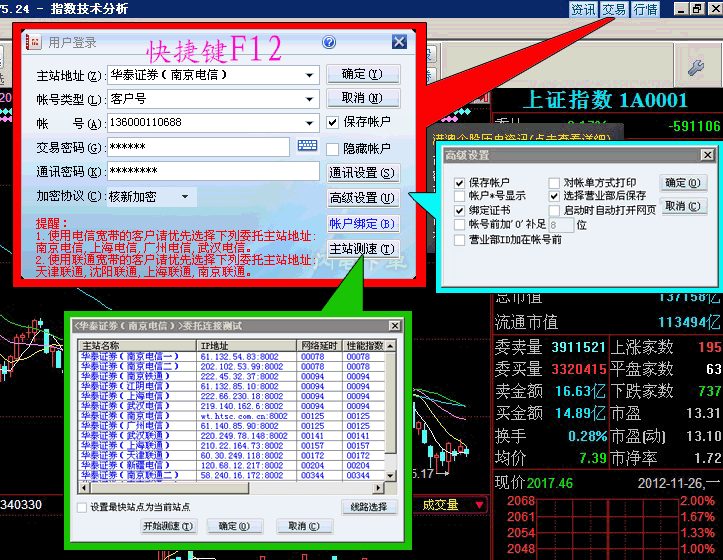Click the blue help question mark icon
Viewport: 723px width, 560px height.
328,42
